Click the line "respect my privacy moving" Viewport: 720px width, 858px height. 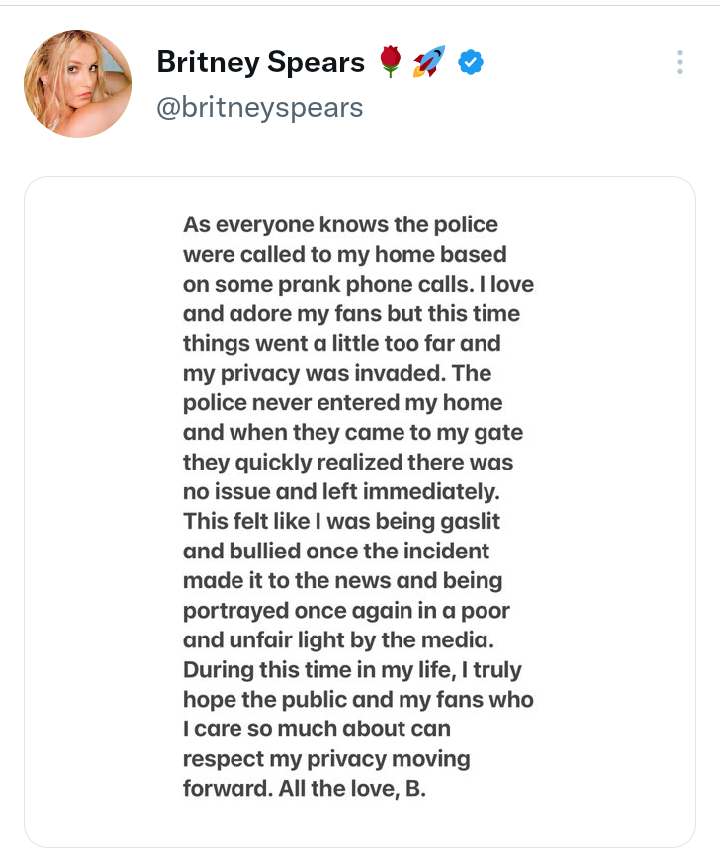click(x=326, y=759)
